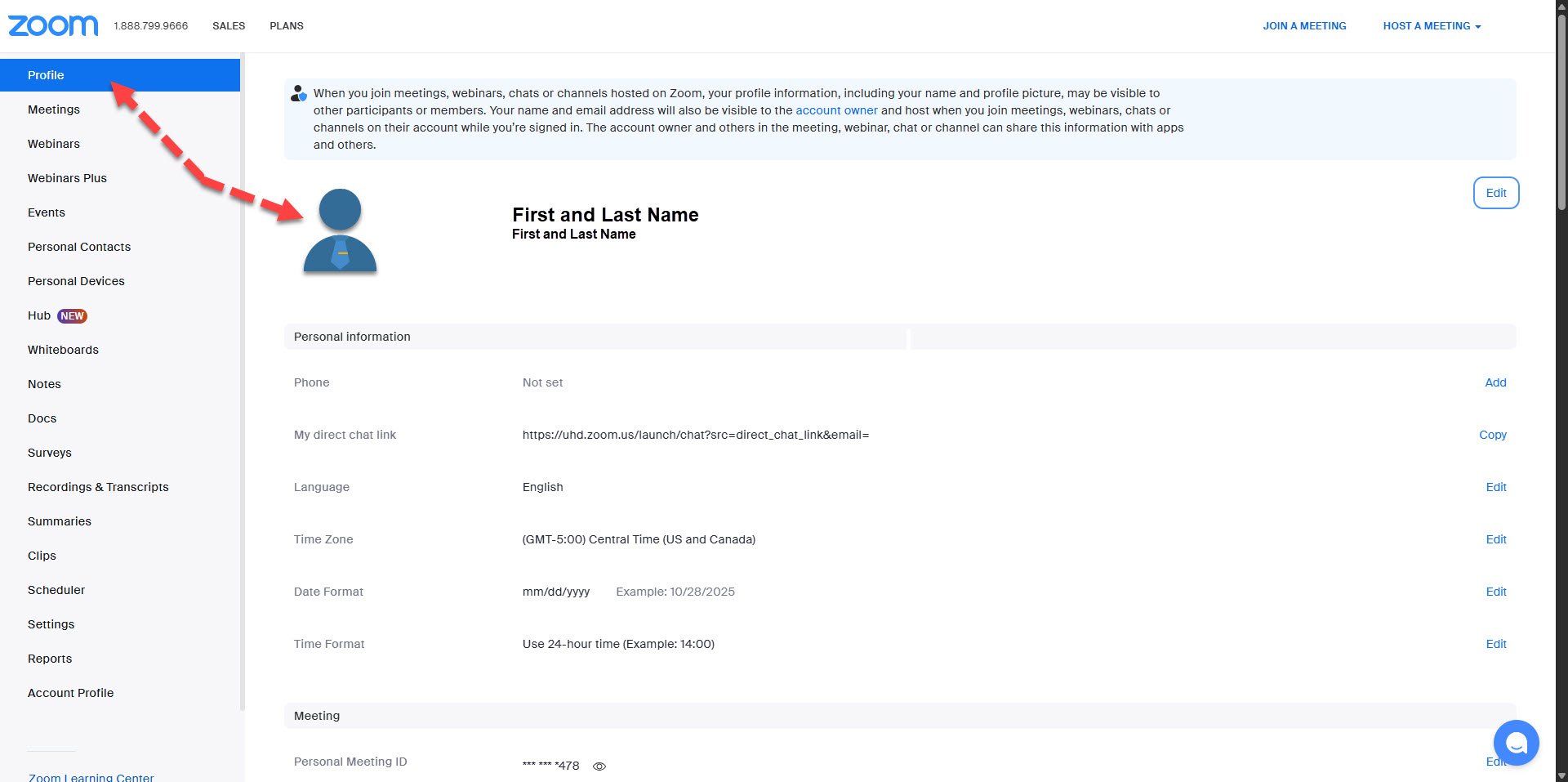Edit the Time Format setting

coord(1495,644)
